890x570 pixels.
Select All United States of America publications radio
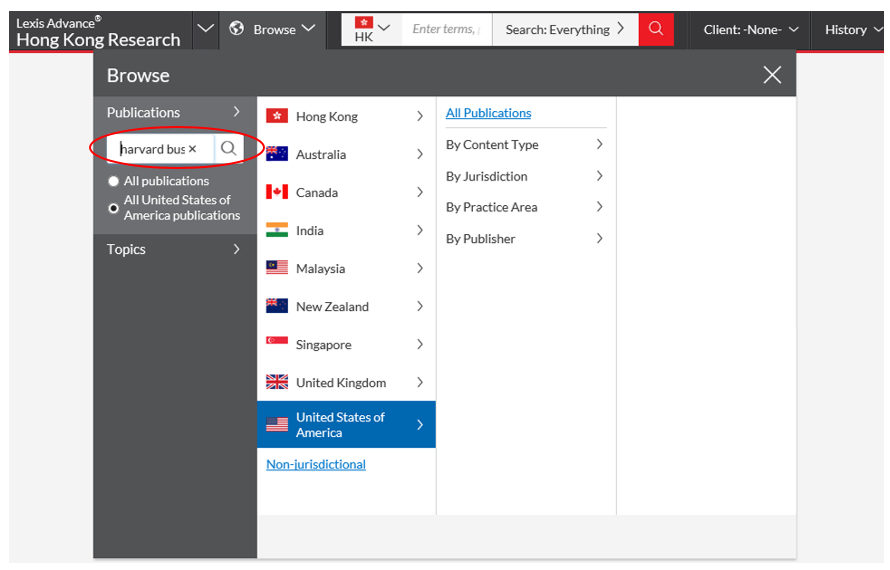114,208
